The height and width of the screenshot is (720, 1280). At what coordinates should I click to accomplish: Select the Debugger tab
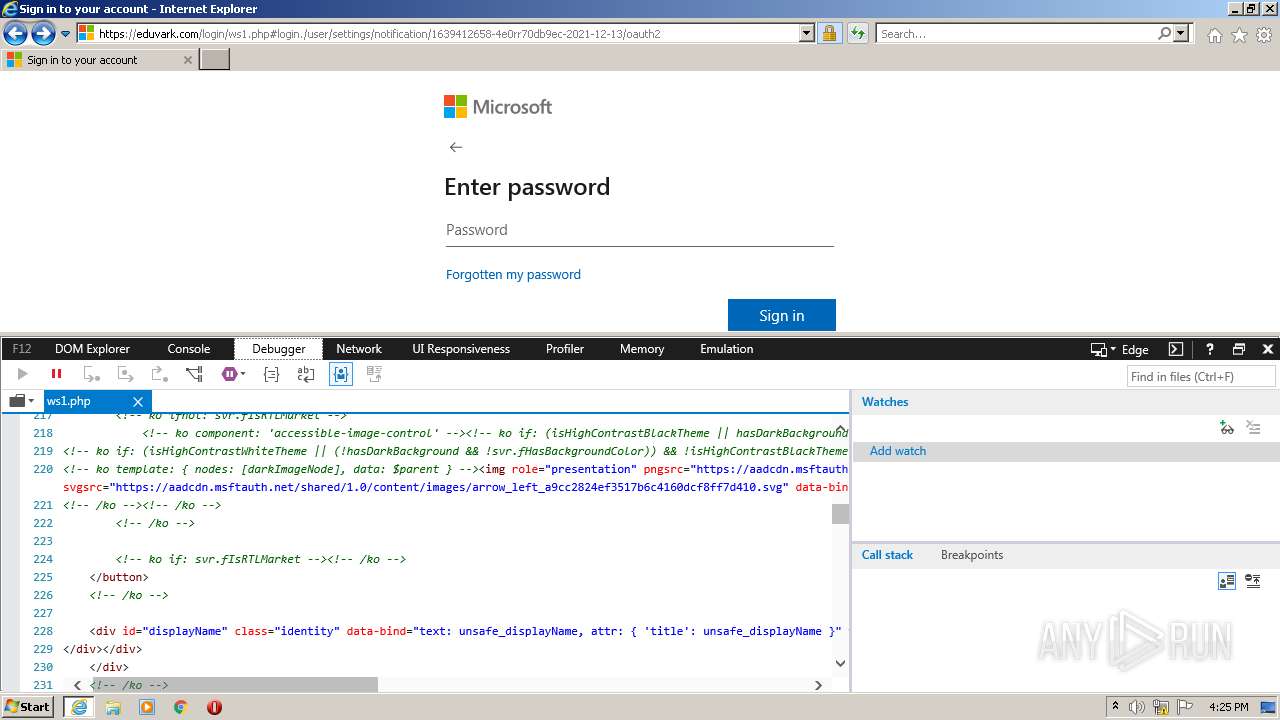278,349
